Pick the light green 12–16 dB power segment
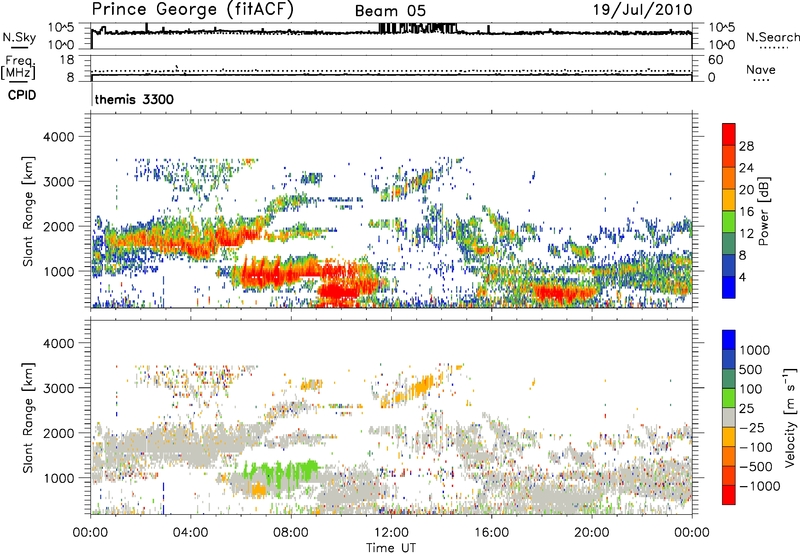This screenshot has width=800, height=554. click(x=729, y=222)
